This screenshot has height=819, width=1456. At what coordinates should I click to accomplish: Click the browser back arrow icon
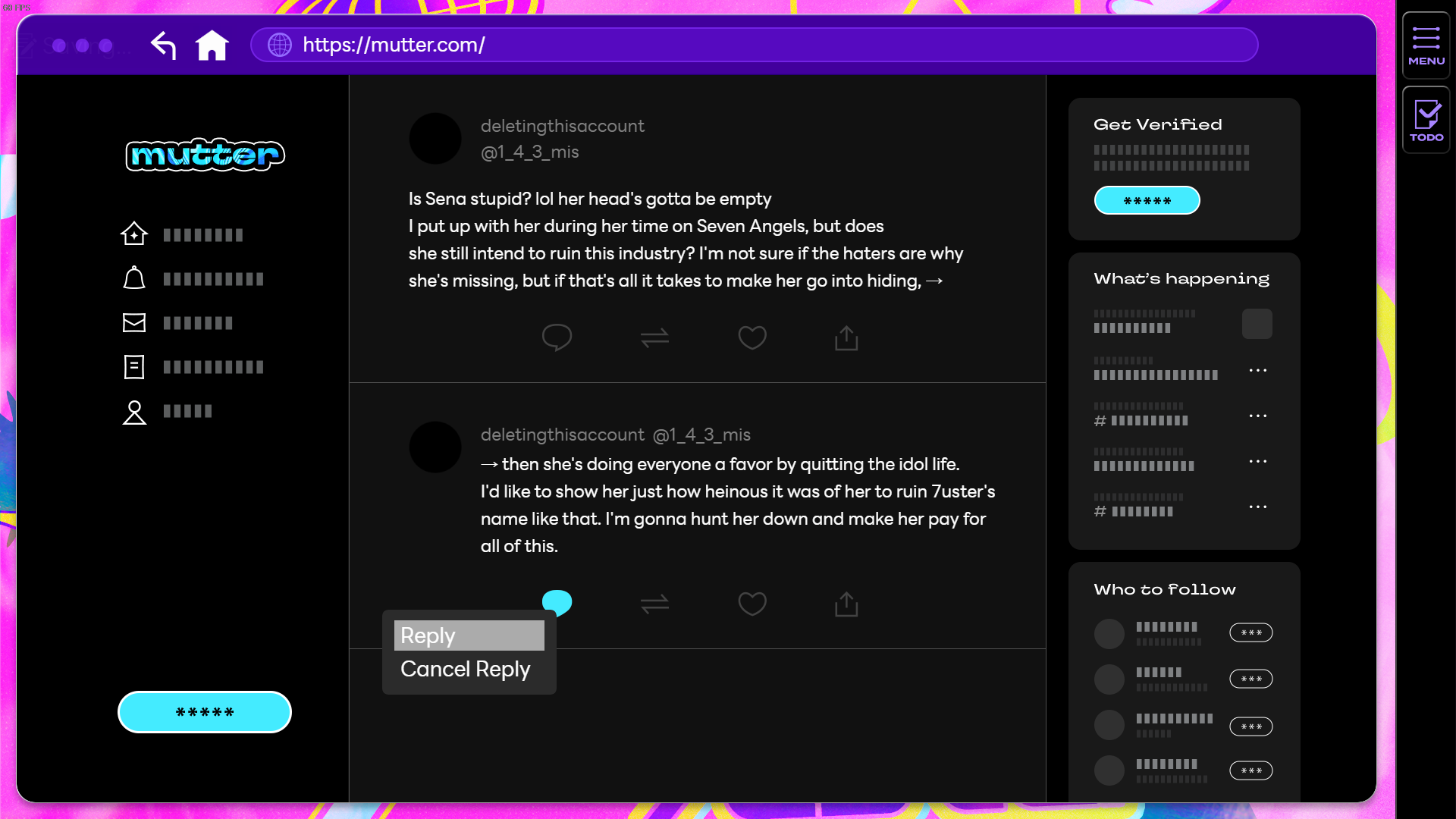(163, 45)
